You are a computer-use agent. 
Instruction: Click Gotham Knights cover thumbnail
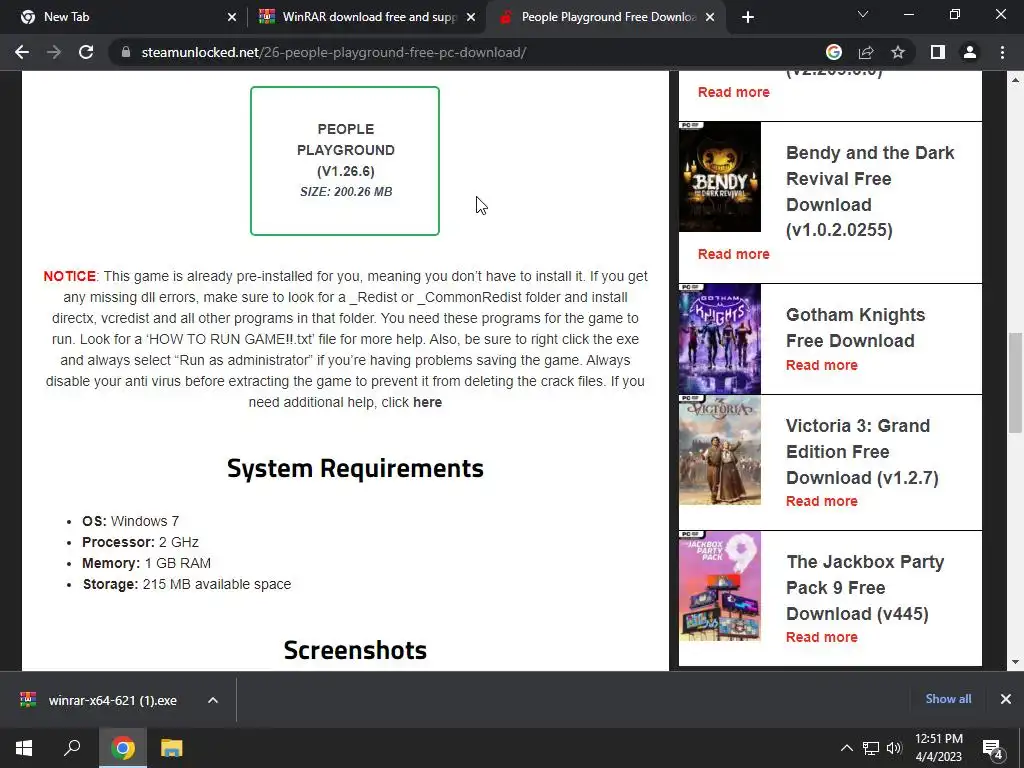[720, 339]
